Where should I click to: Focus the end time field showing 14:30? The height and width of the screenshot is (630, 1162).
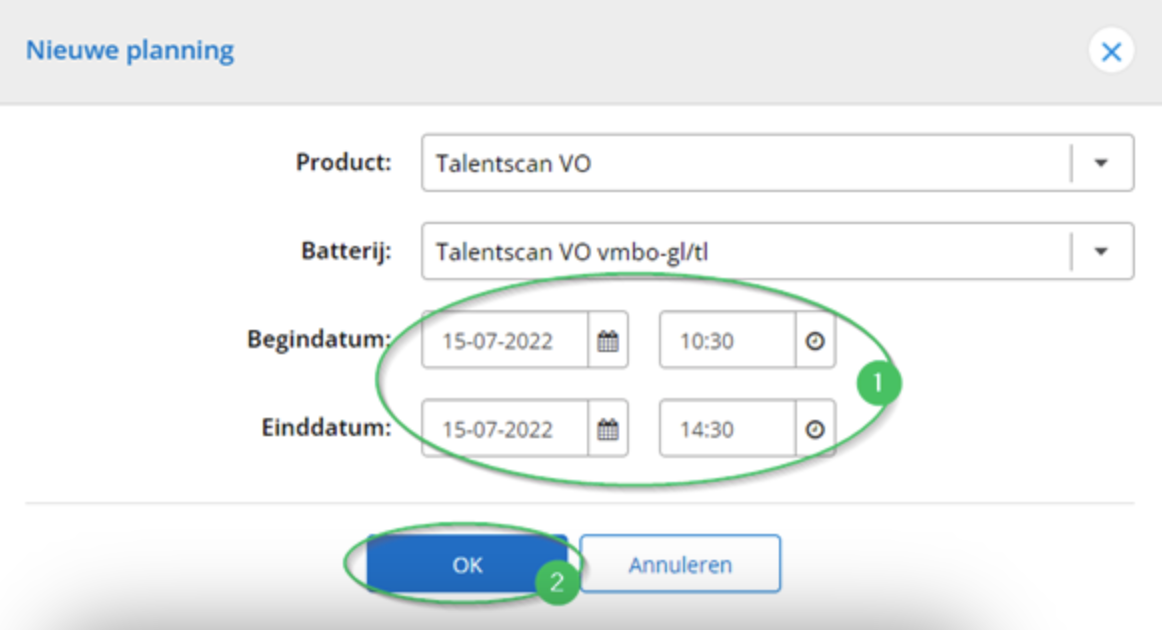point(726,429)
